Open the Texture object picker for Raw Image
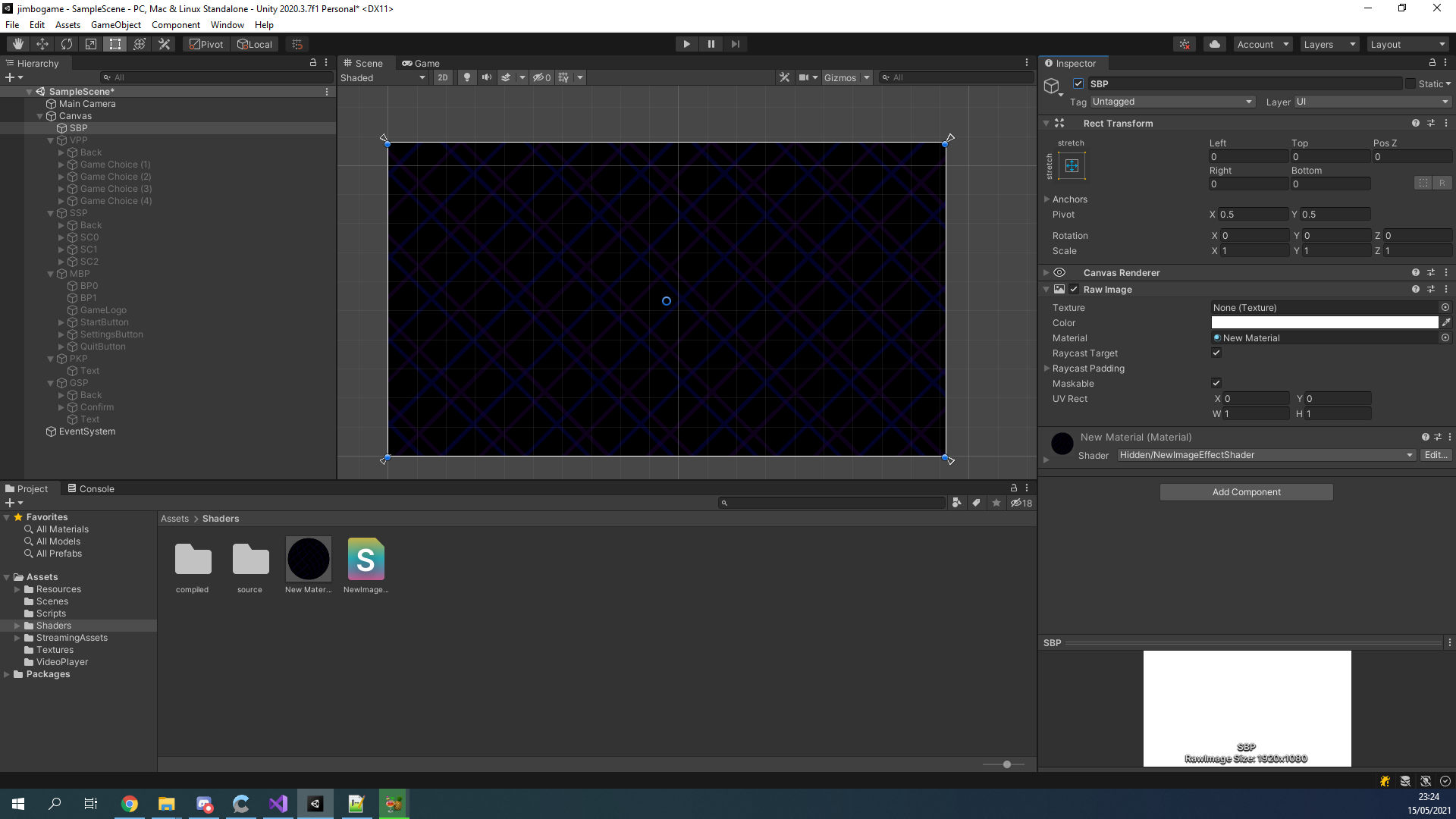 [x=1445, y=307]
